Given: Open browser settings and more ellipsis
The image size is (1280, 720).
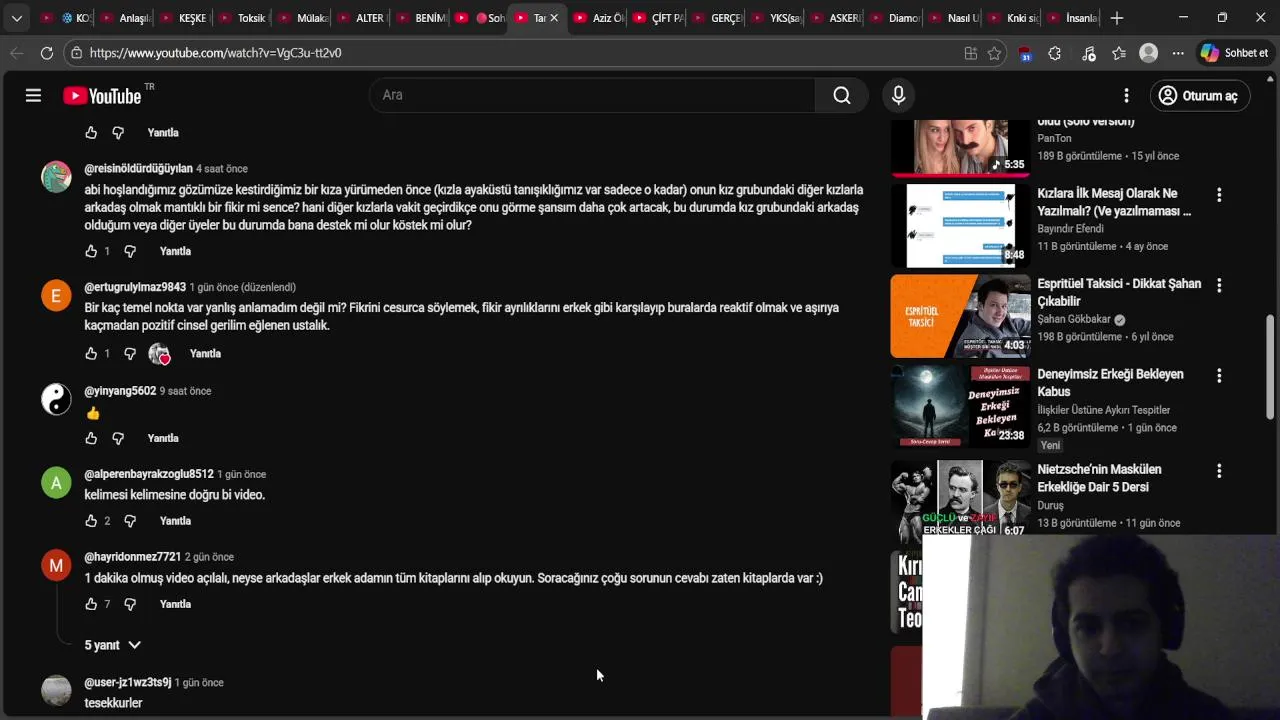Looking at the screenshot, I should [x=1178, y=53].
